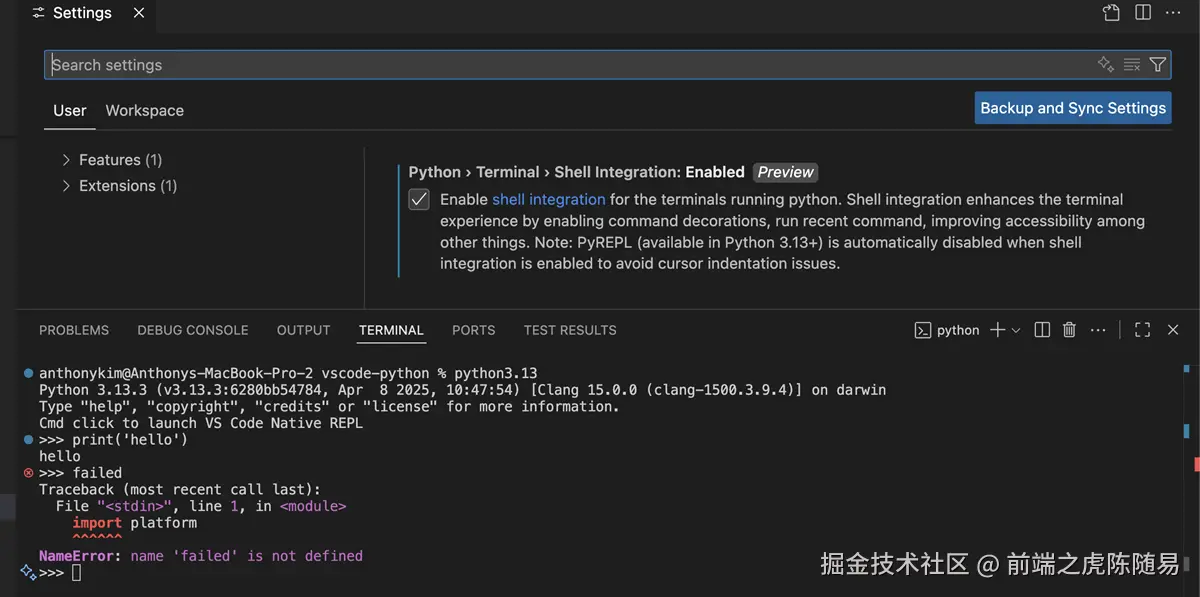Add a new terminal with plus
Viewport: 1200px width, 597px height.
[997, 330]
